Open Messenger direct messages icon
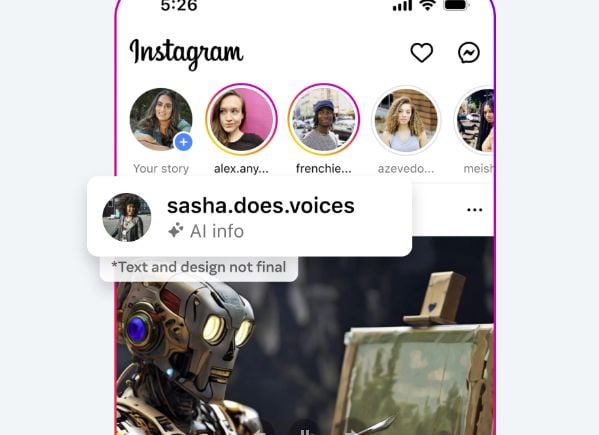This screenshot has width=599, height=435. 469,52
